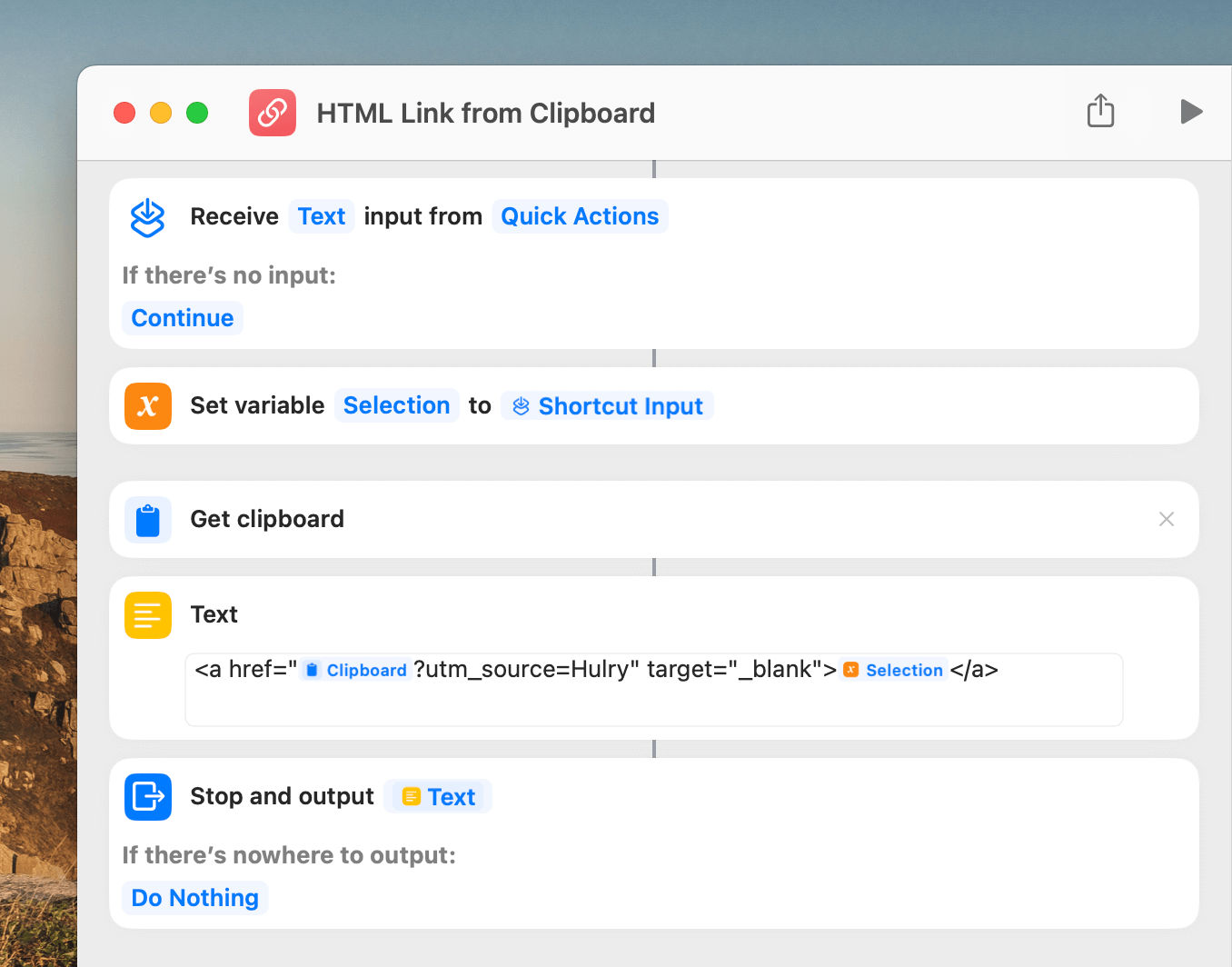The width and height of the screenshot is (1232, 967).
Task: Open the Quick Actions source selector
Action: point(580,217)
